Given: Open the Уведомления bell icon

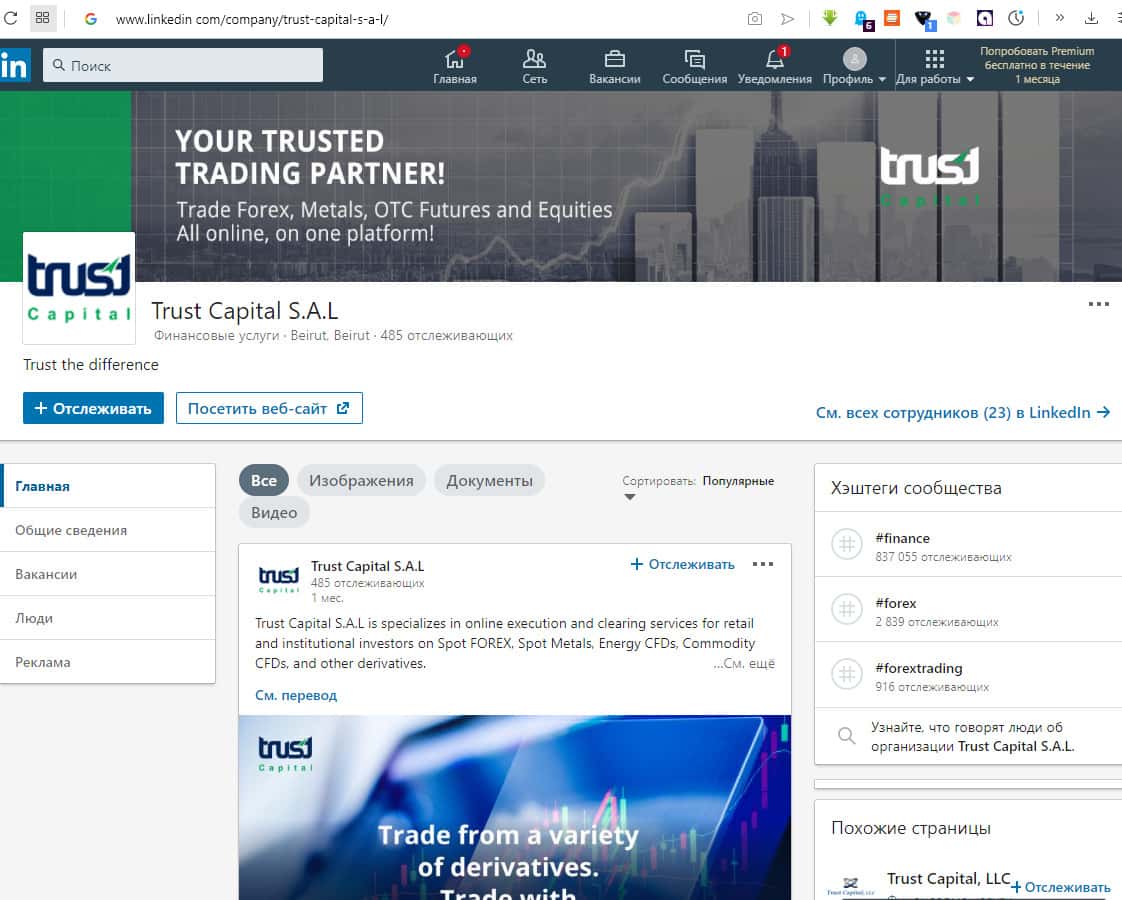Looking at the screenshot, I should (774, 59).
